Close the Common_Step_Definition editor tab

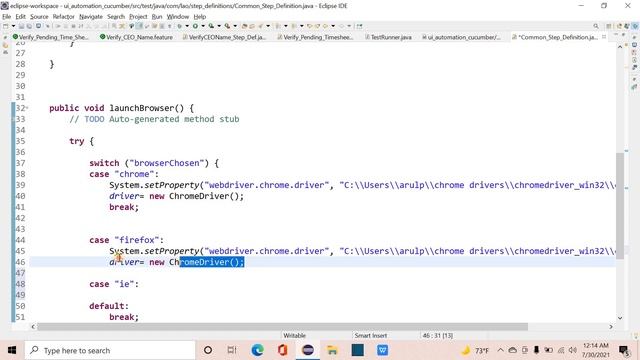tap(604, 37)
